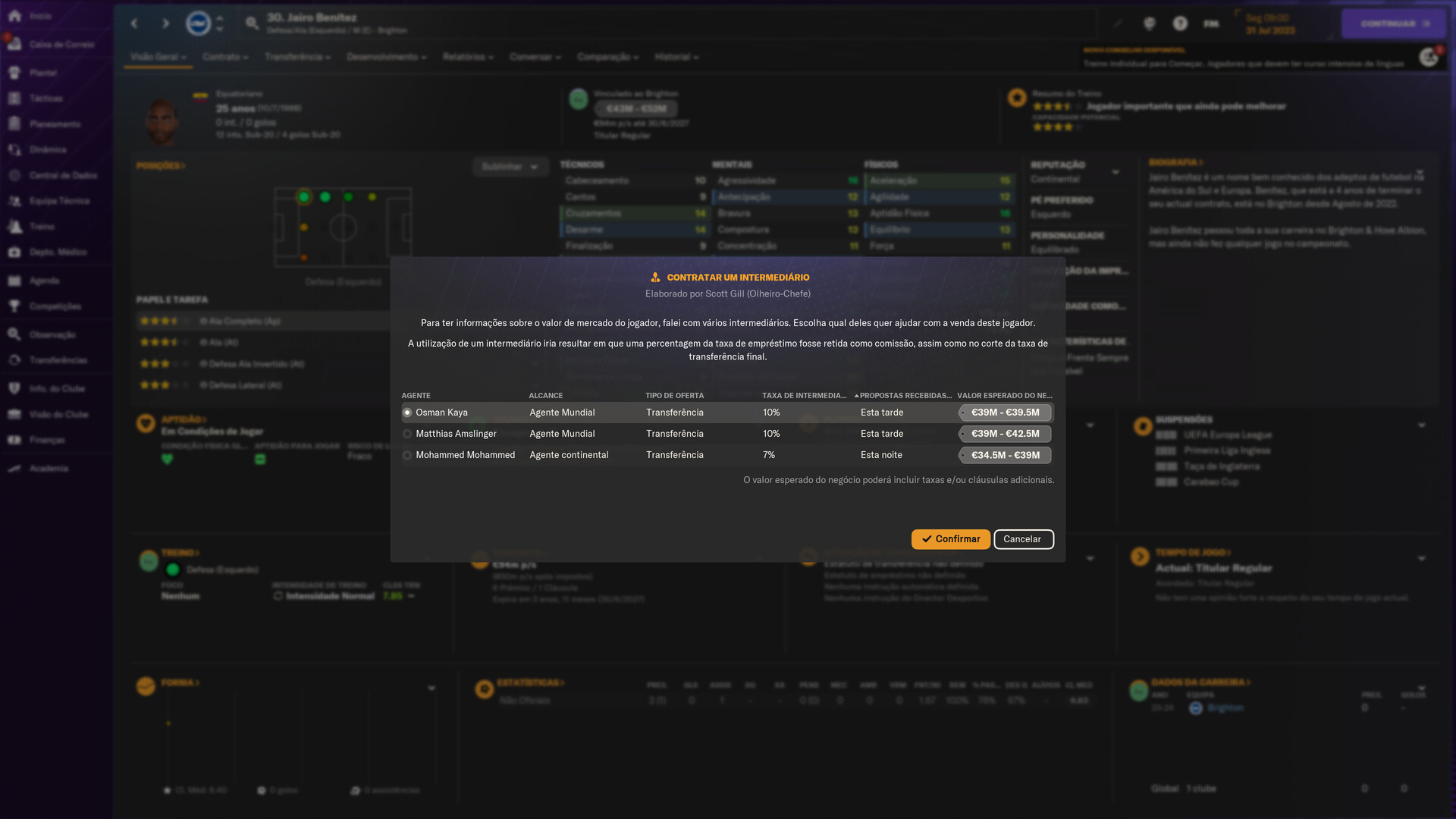
Task: Open the Finanças sidebar icon
Action: click(14, 440)
